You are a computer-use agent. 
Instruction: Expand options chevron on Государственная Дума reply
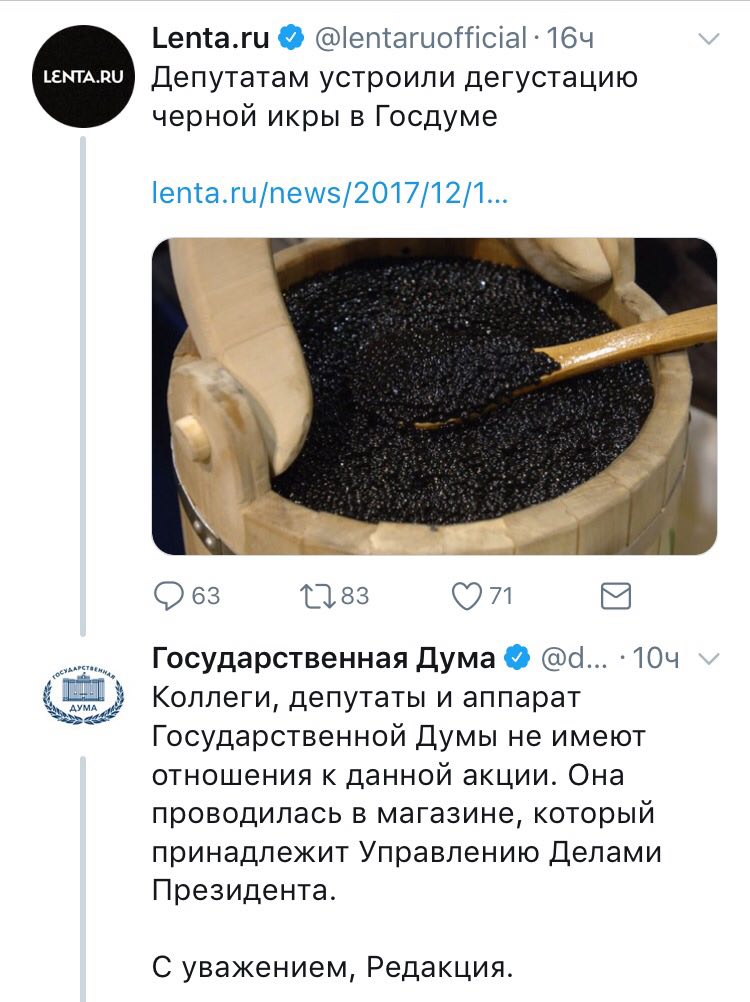(x=710, y=658)
